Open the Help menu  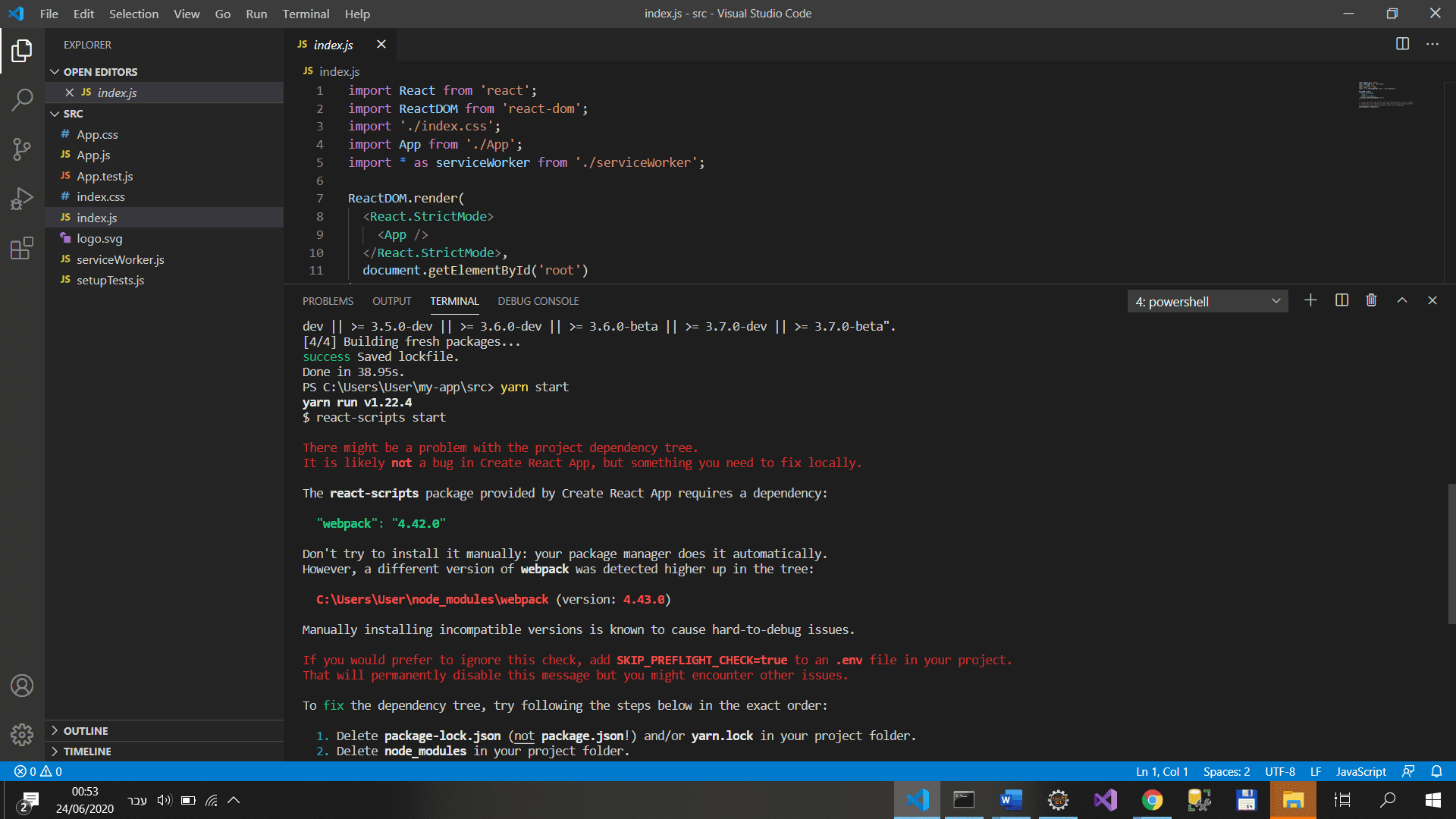point(357,14)
